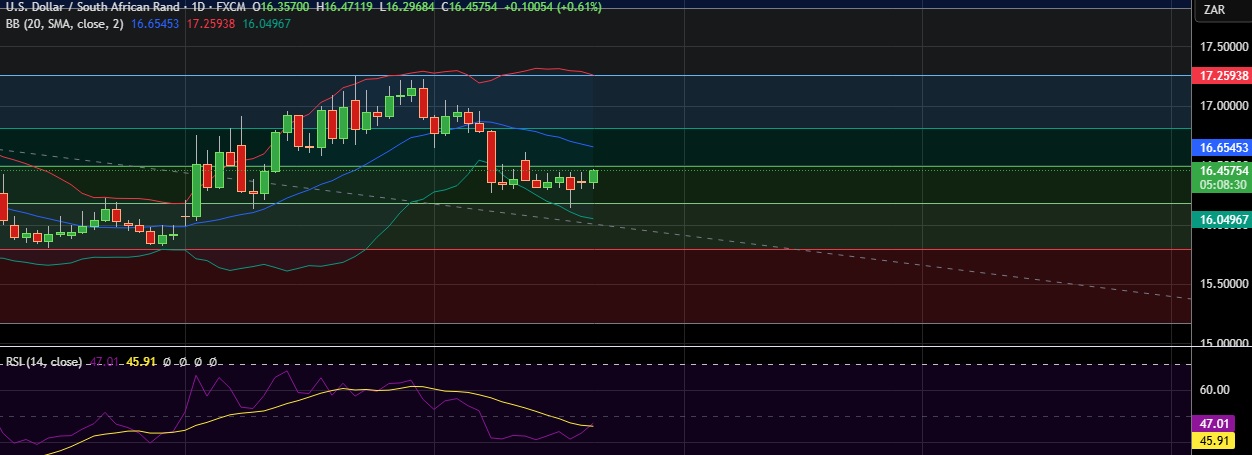Click the 16.04967 lower band price label
Viewport: 1252px width, 455px height.
pos(1221,218)
